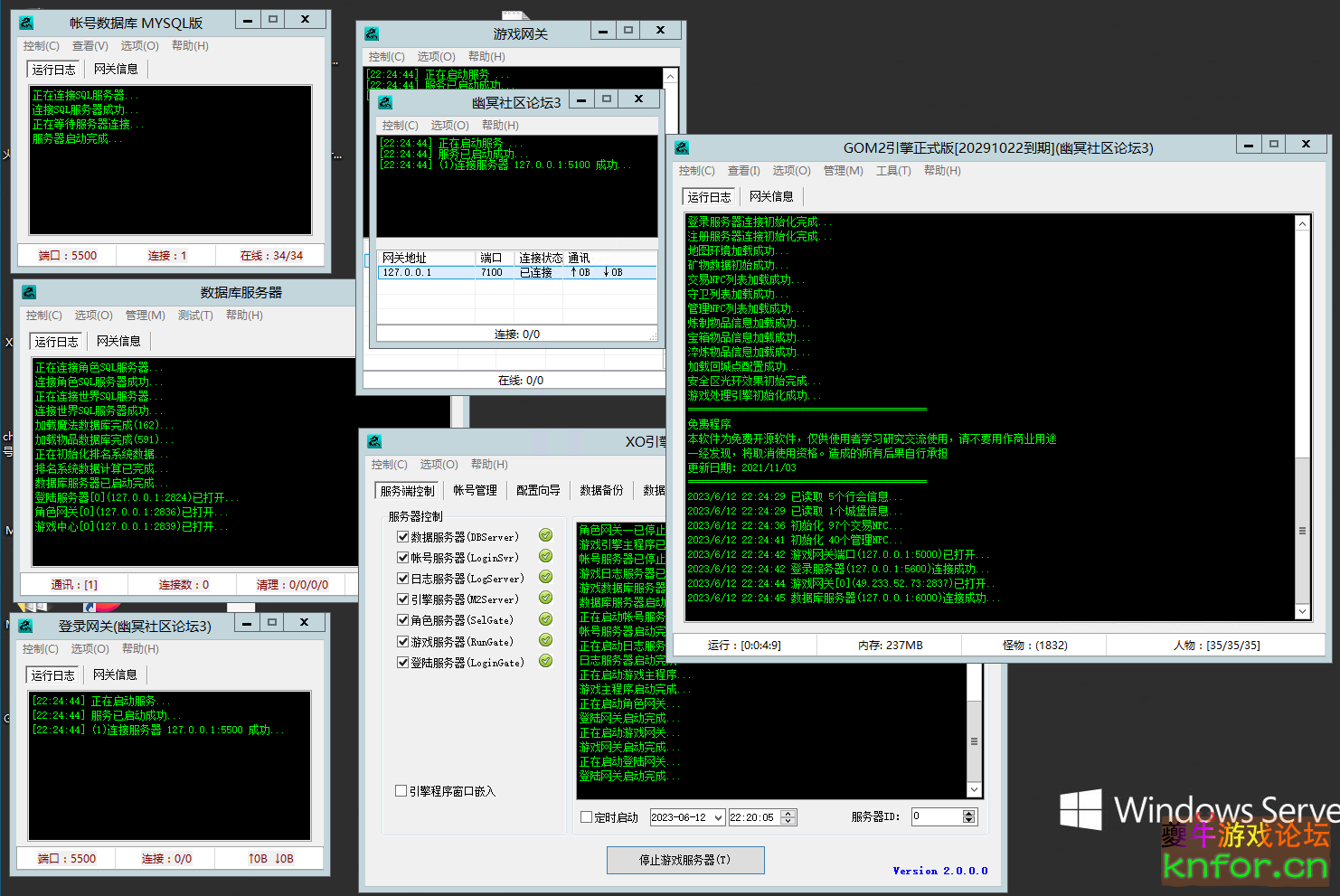Select 服务端控制 tab in XO引擎
This screenshot has width=1340, height=896.
coord(407,491)
